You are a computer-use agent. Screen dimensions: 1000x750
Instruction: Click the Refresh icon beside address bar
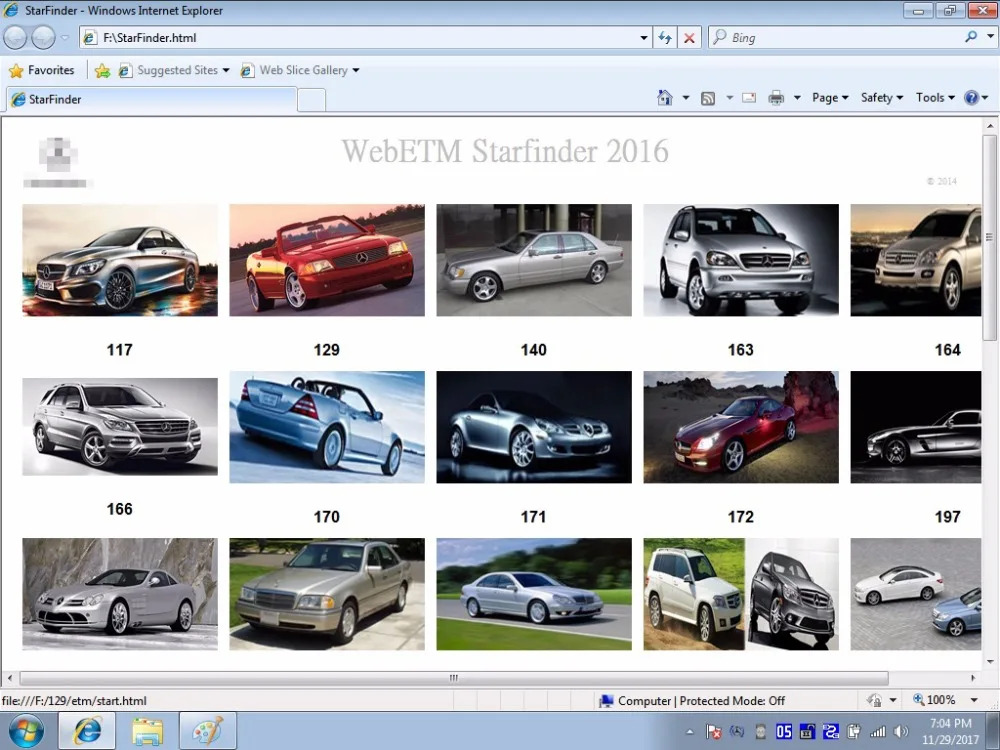[665, 38]
